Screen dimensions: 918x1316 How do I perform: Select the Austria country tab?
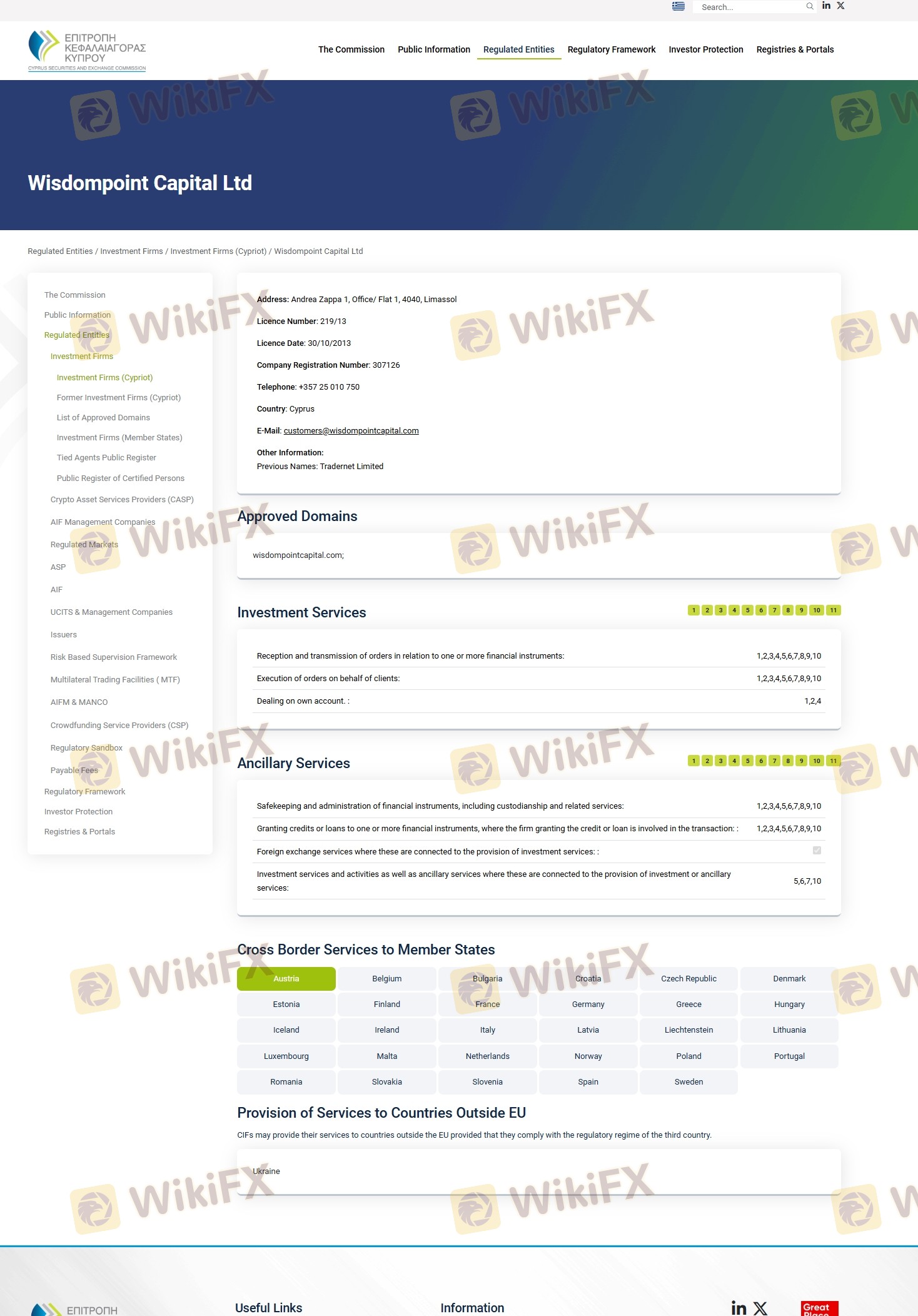(286, 979)
